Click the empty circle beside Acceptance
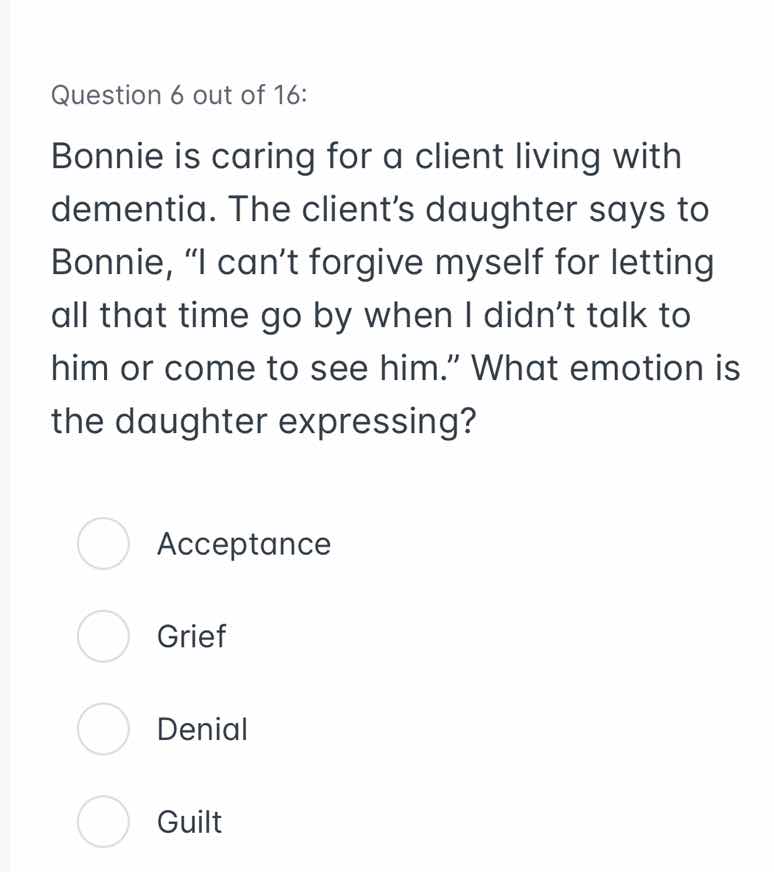 click(x=102, y=544)
